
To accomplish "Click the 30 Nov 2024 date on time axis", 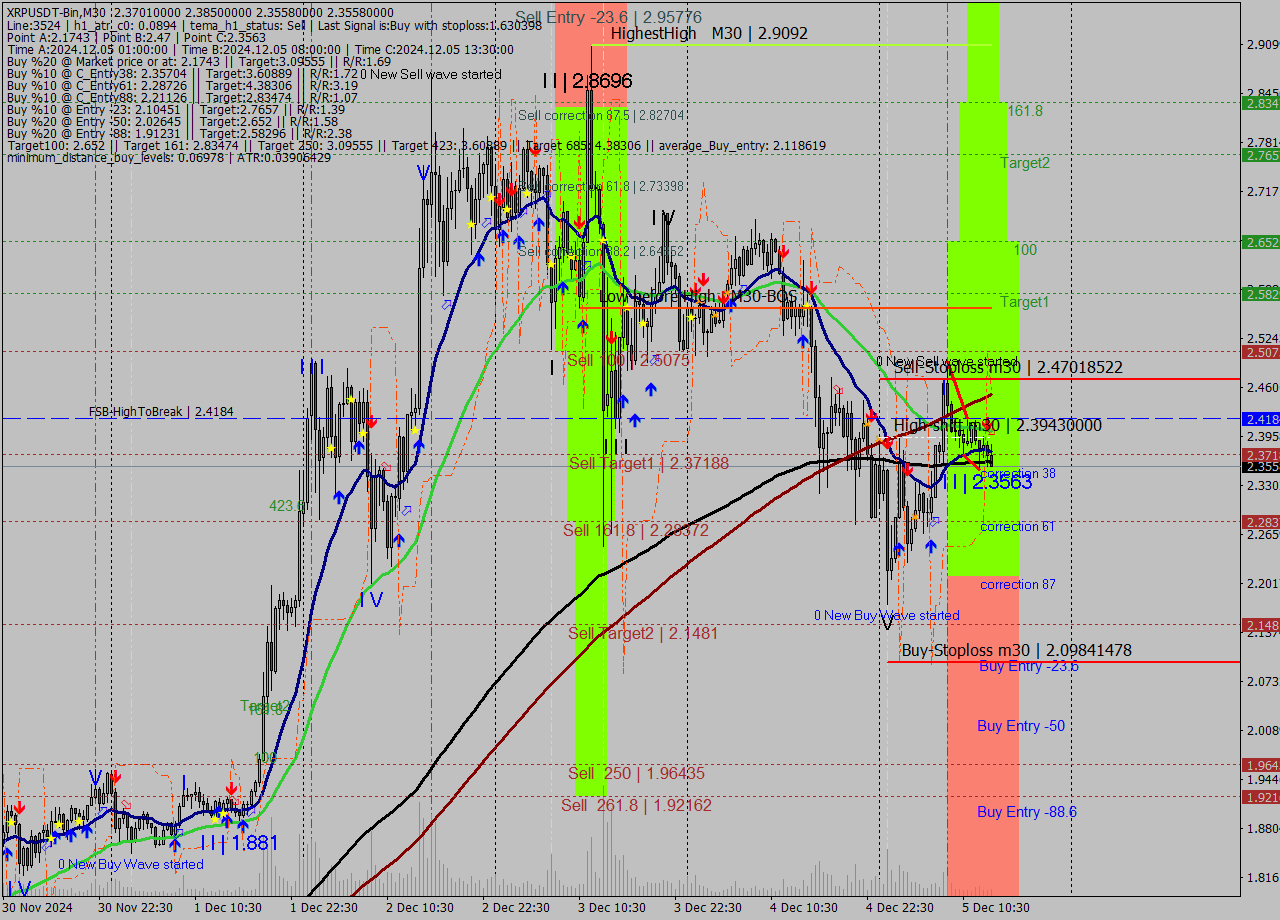I will pyautogui.click(x=38, y=908).
